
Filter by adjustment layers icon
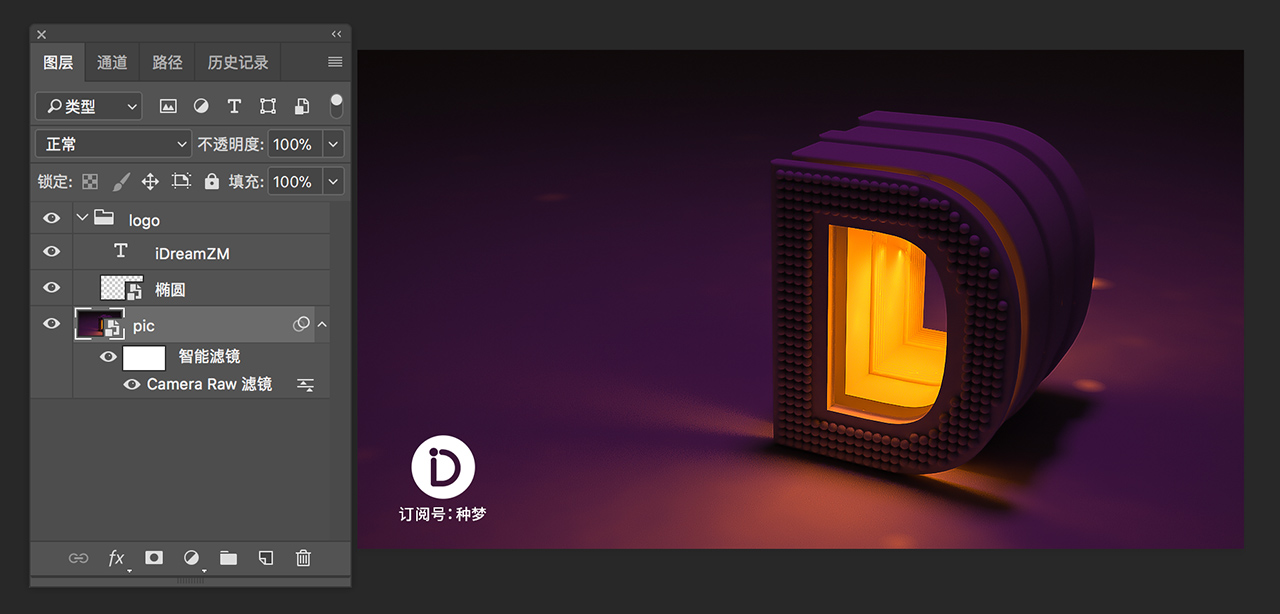(x=201, y=106)
